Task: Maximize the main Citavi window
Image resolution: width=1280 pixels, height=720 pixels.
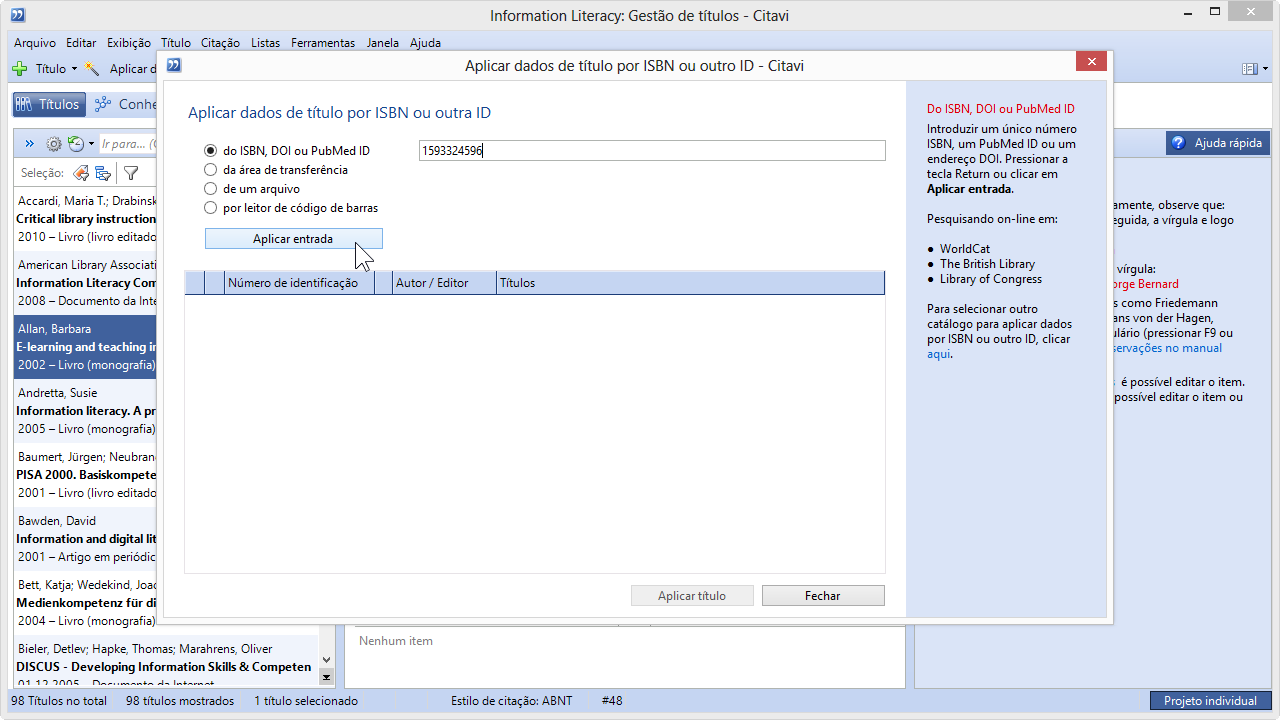Action: [1213, 12]
